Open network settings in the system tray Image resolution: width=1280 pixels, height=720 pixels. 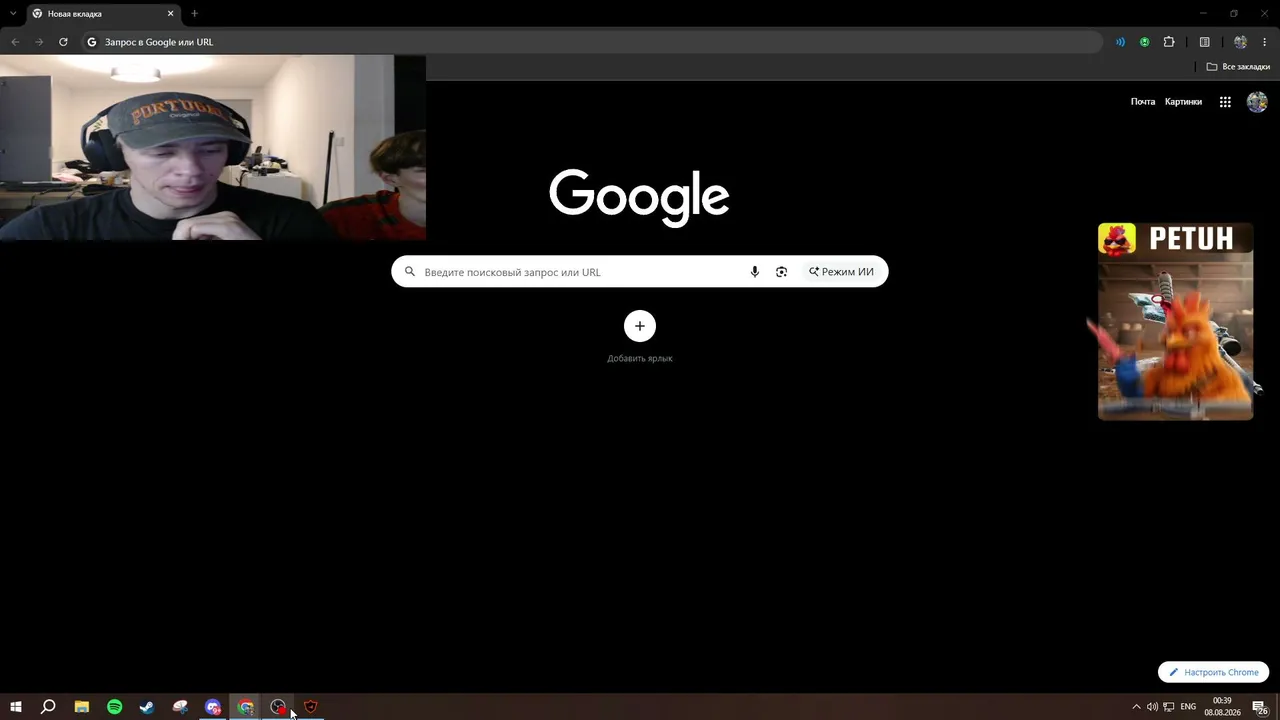point(1169,707)
